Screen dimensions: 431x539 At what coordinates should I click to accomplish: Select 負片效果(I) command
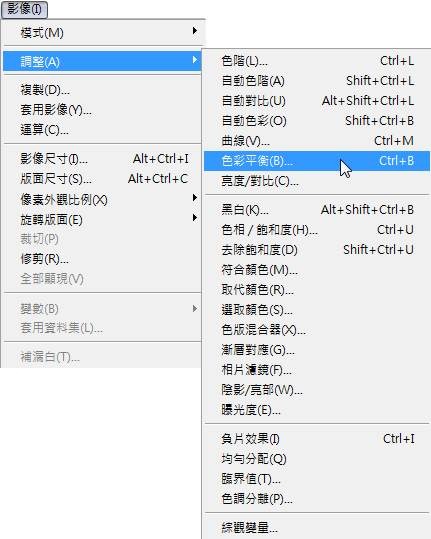(317, 439)
